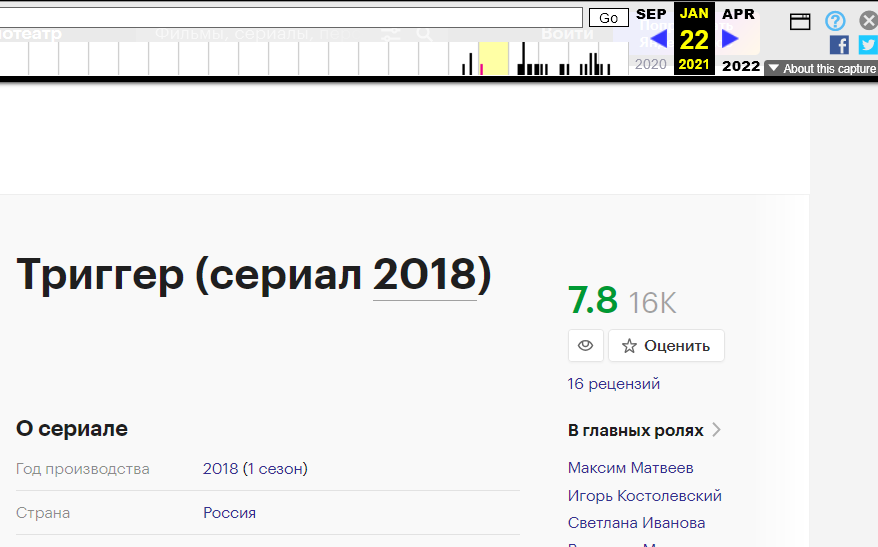
Task: Click the faded search filter sliders icon
Action: (x=390, y=34)
